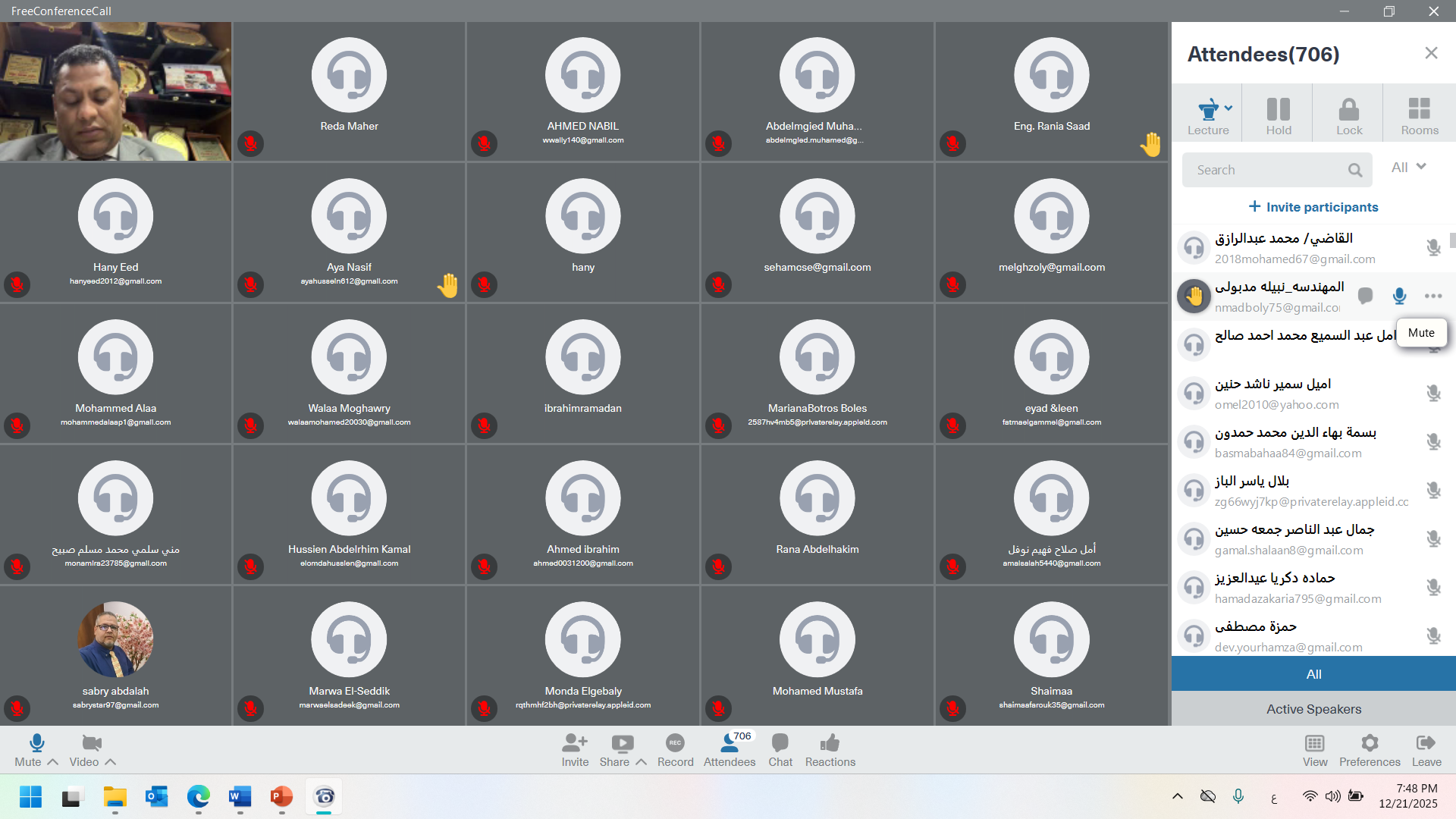Toggle the main Mute microphone button
The width and height of the screenshot is (1456, 819).
point(36,743)
